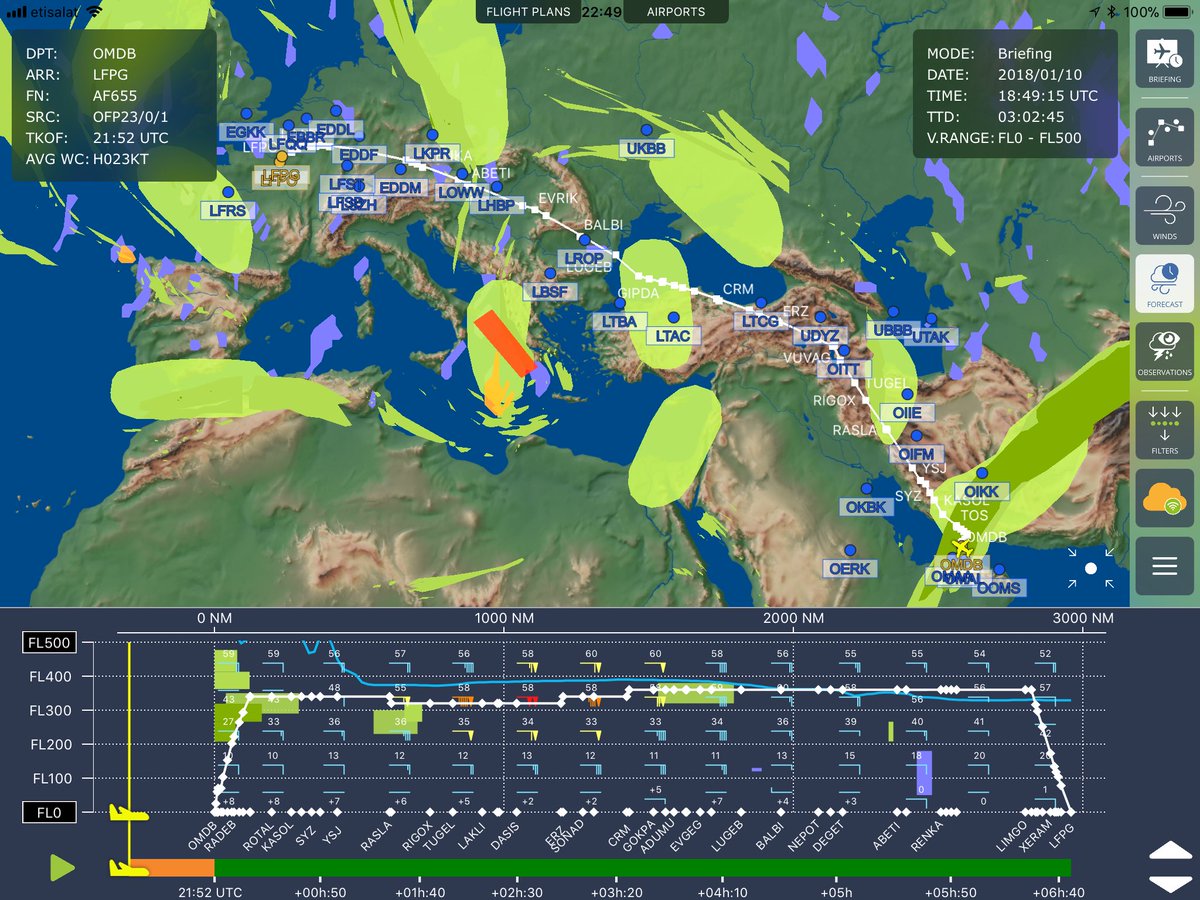The height and width of the screenshot is (900, 1200).
Task: Tap the red turbulence area over Greece
Action: coord(505,343)
